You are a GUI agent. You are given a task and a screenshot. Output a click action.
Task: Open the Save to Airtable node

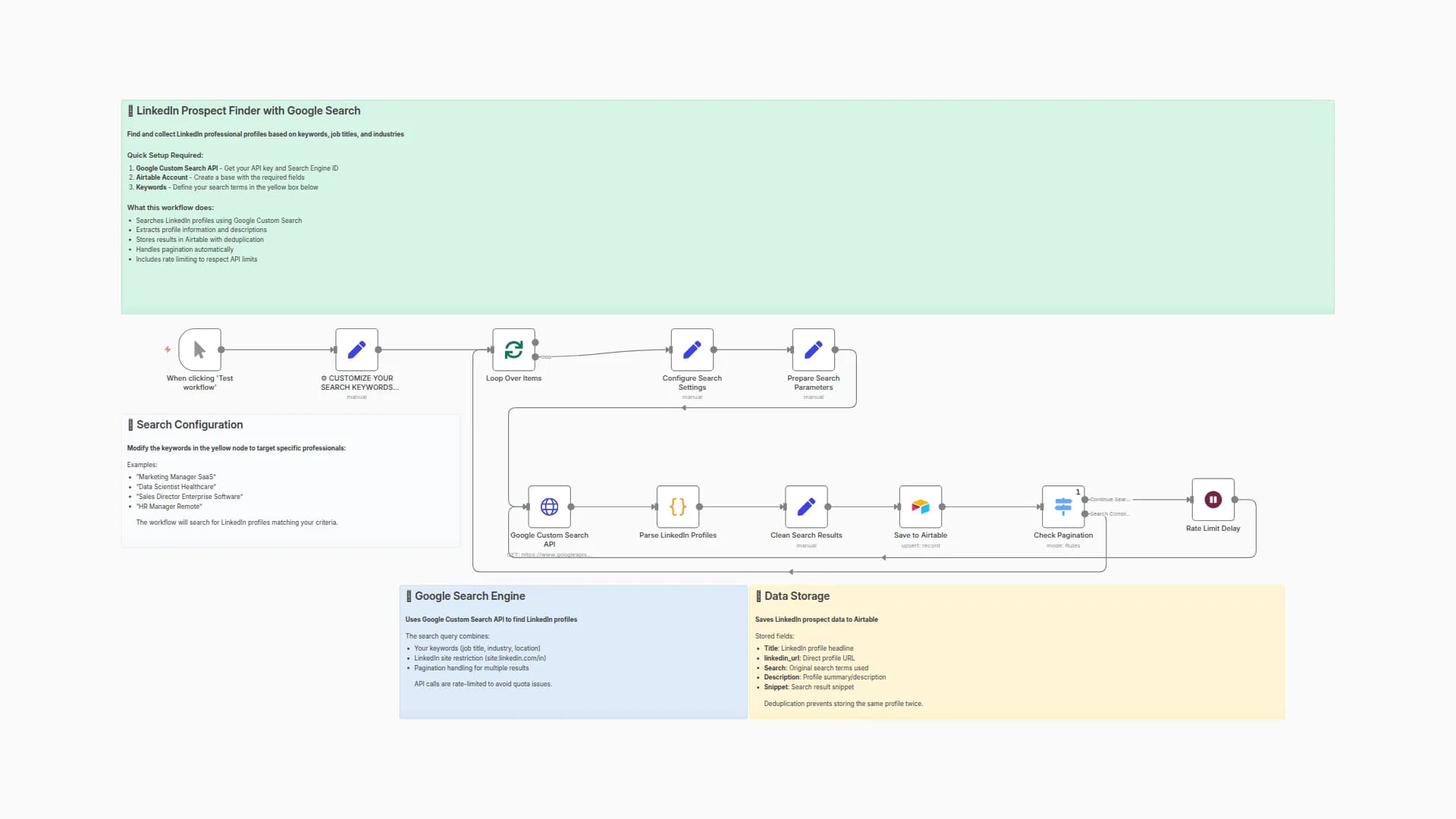point(920,507)
